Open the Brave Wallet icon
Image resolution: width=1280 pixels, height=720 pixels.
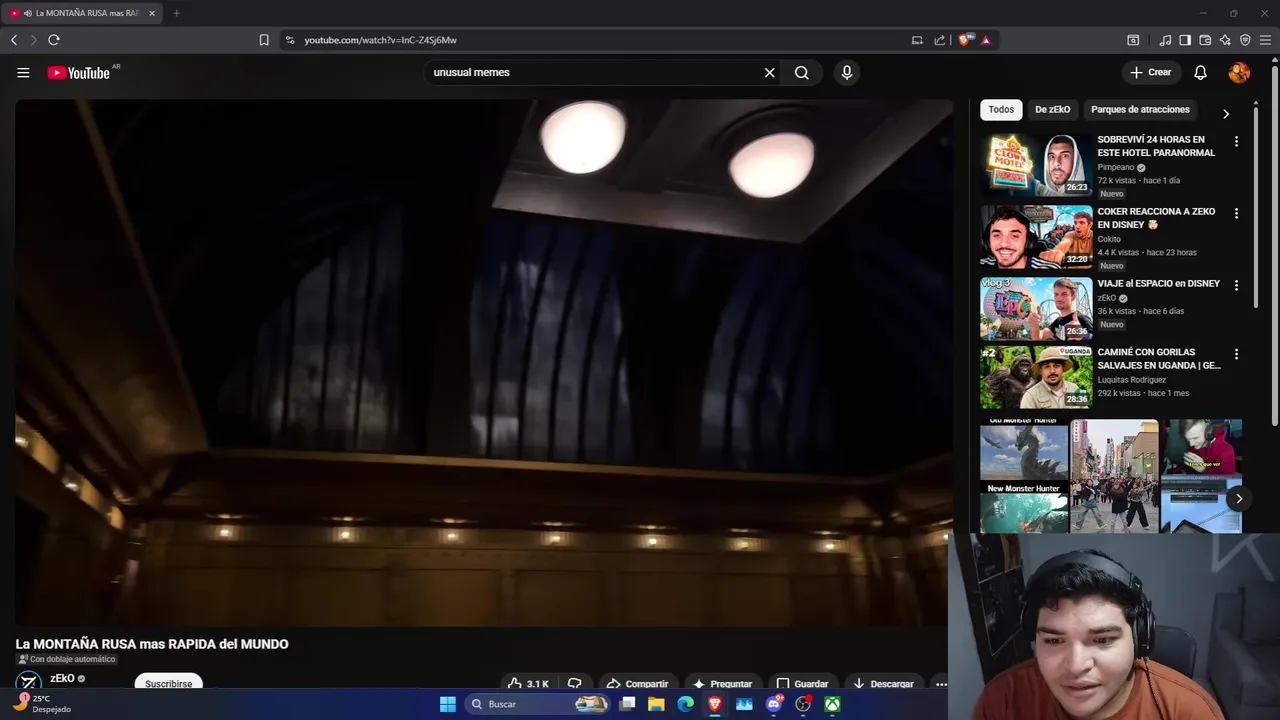pyautogui.click(x=1205, y=40)
